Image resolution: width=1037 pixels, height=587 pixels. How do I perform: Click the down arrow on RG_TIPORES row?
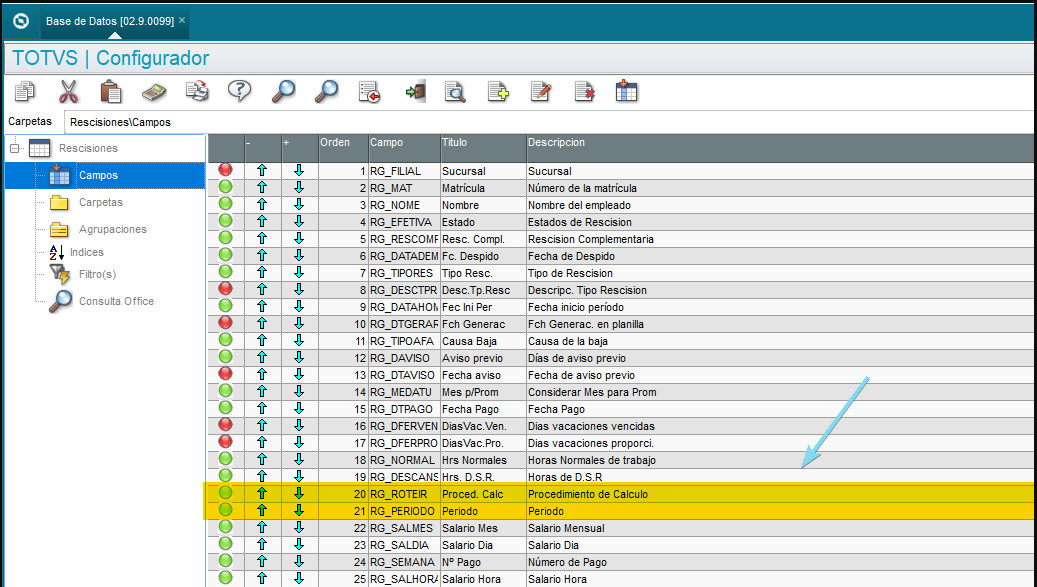(299, 272)
